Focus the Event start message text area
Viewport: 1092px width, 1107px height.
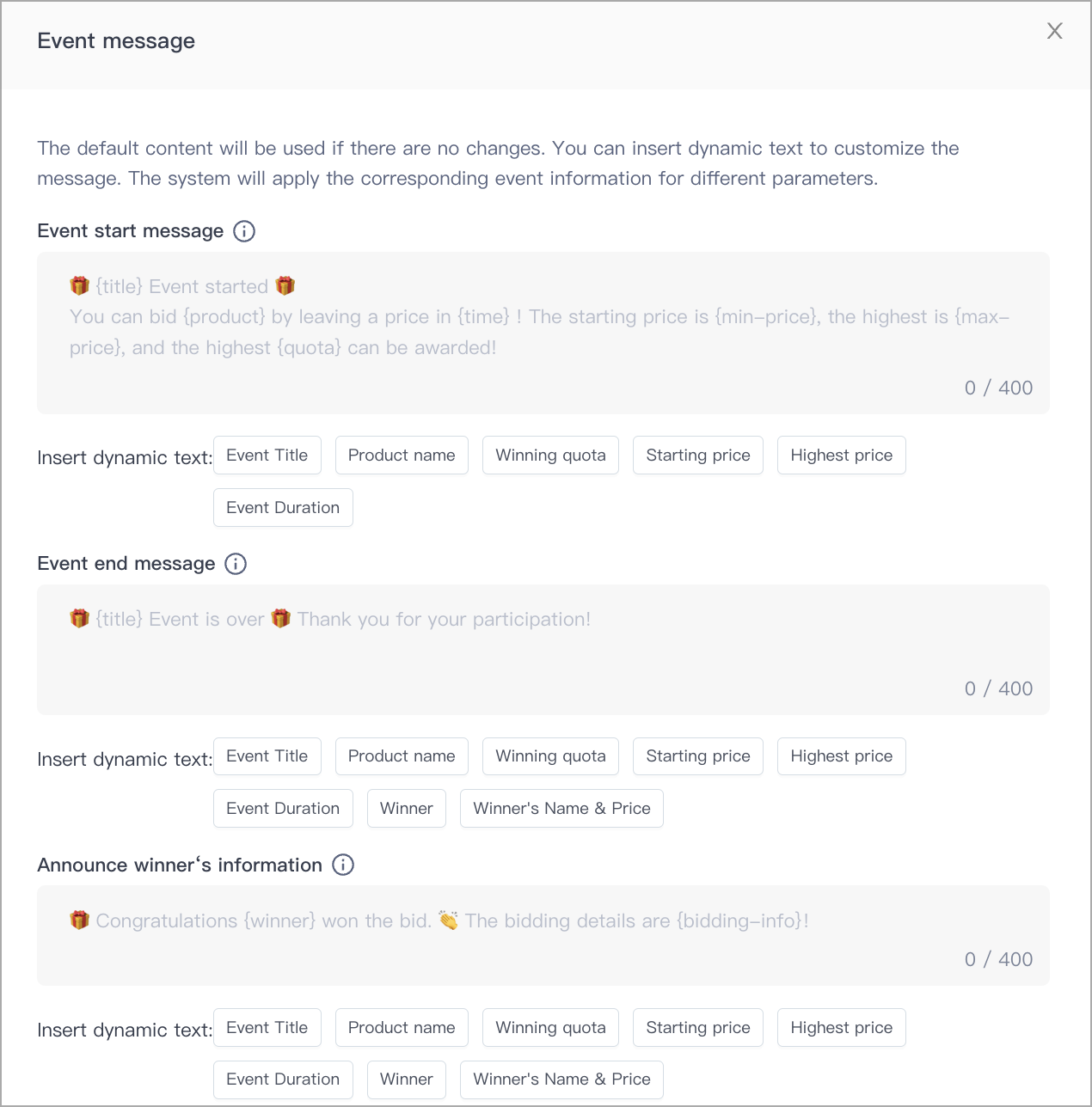coord(543,333)
